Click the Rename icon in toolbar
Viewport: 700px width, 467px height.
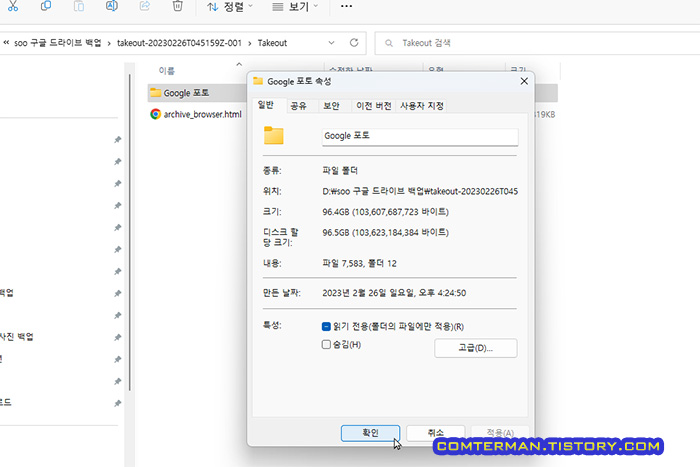point(112,6)
